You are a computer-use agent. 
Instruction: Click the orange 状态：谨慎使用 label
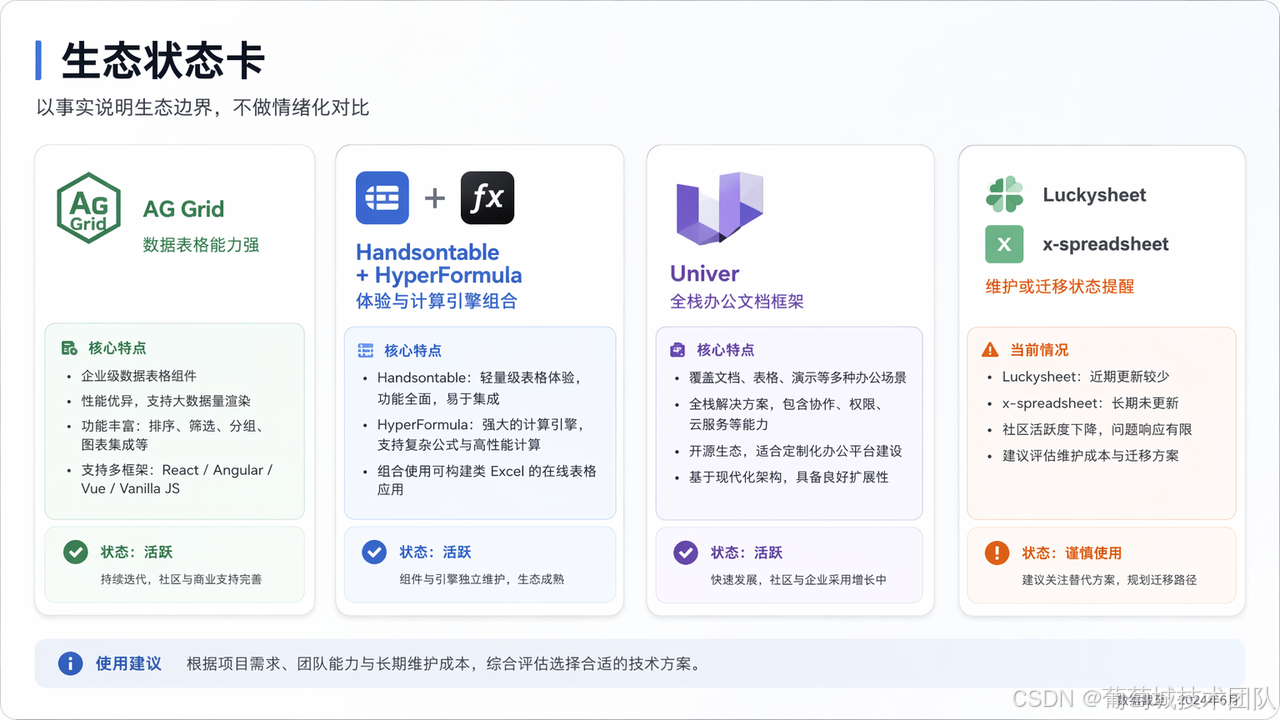[1071, 553]
